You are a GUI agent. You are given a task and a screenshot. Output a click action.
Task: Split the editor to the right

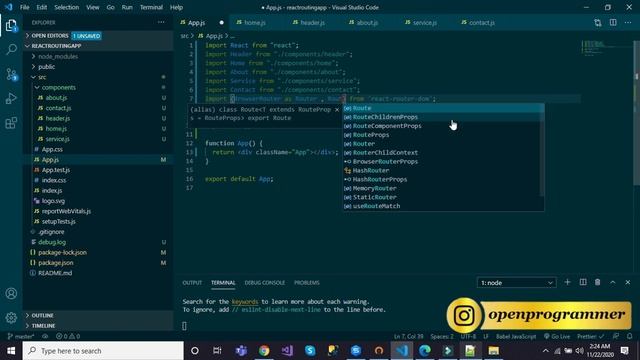(x=613, y=23)
